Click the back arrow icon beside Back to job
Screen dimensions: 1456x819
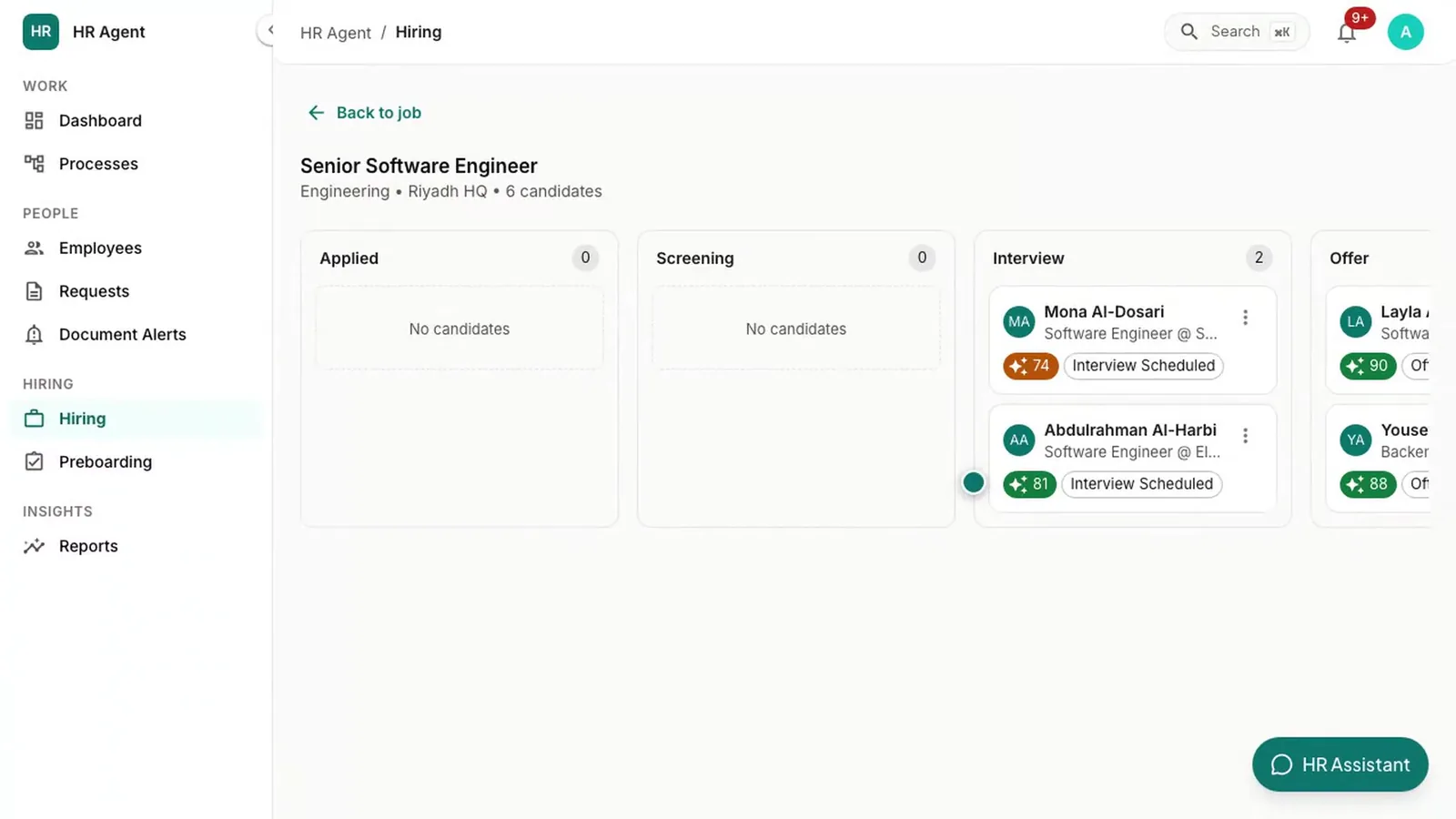316,113
